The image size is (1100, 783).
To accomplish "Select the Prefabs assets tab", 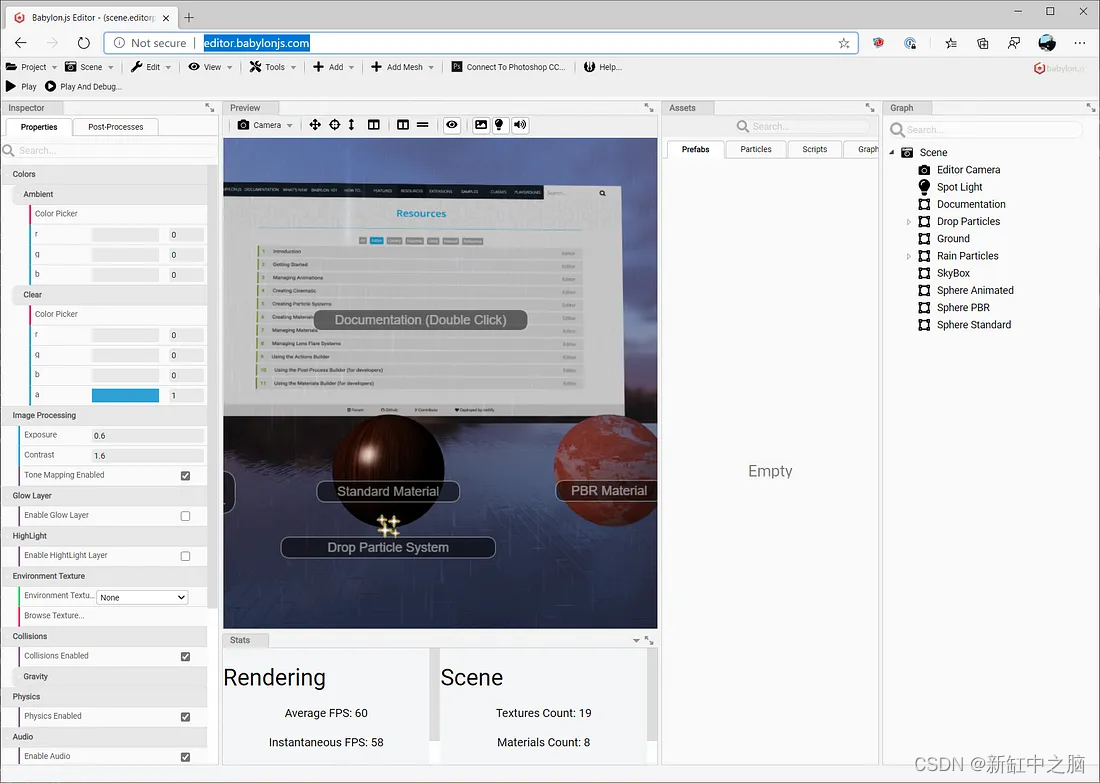I will tap(695, 149).
